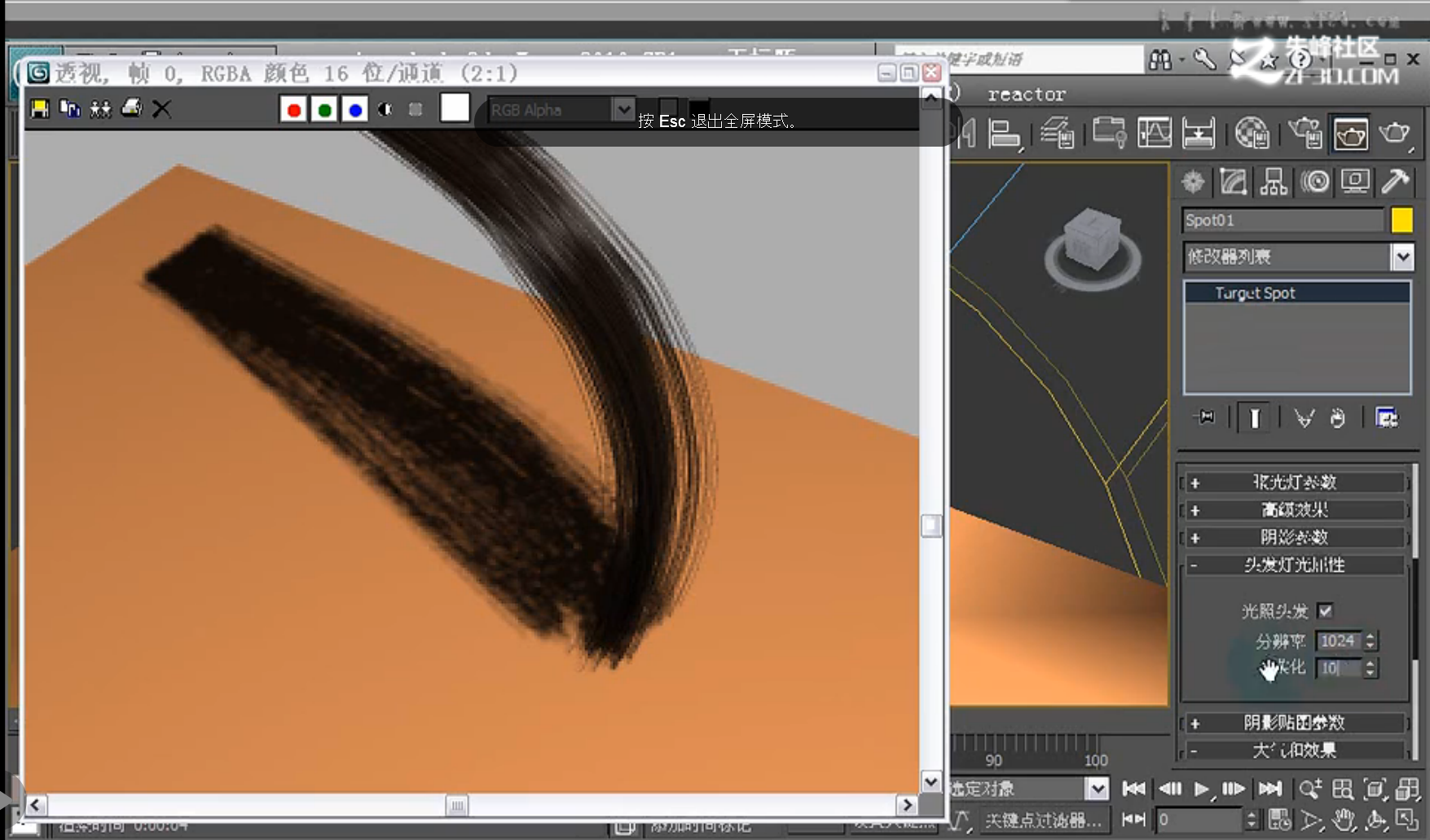The image size is (1430, 840).
Task: Go to the start frame
Action: [1133, 789]
